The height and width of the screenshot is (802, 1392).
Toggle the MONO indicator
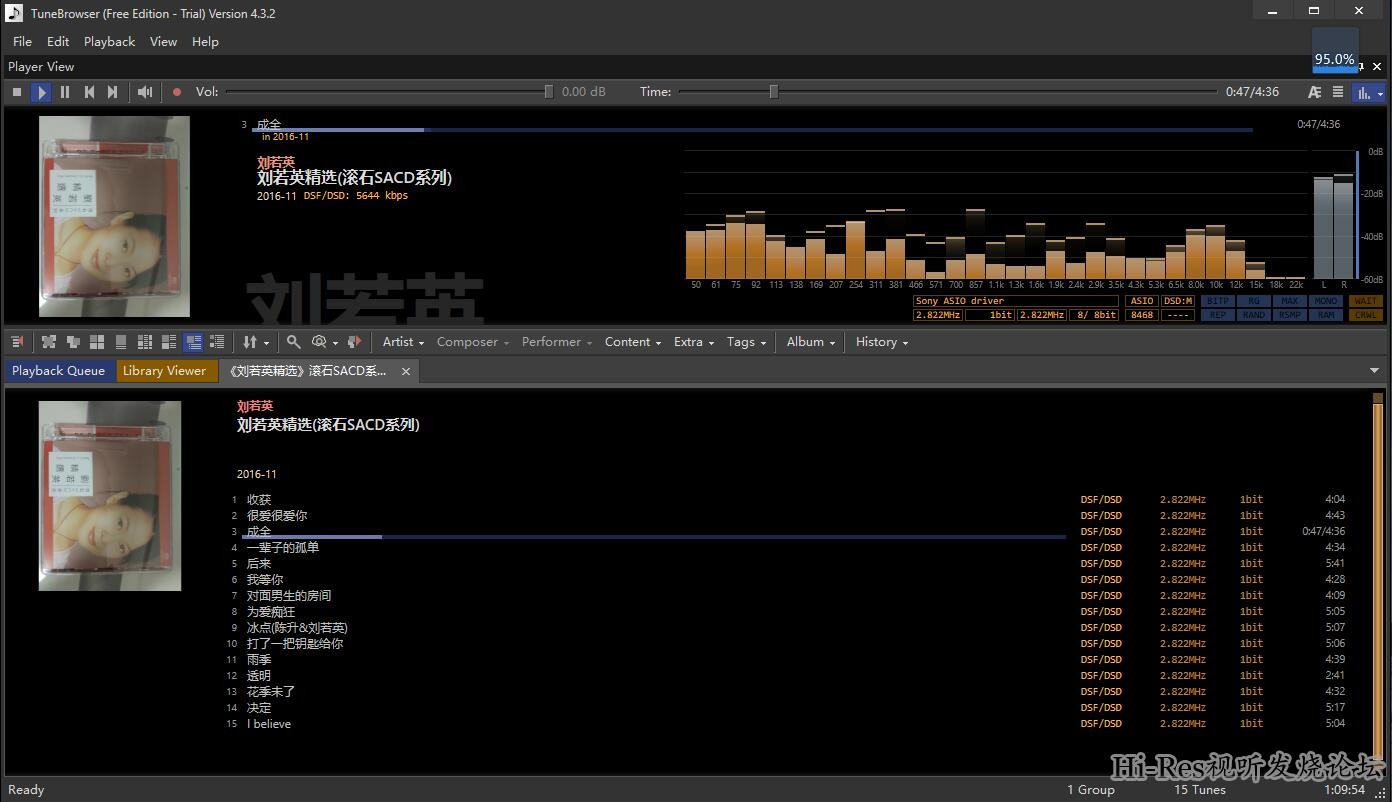(x=1325, y=301)
